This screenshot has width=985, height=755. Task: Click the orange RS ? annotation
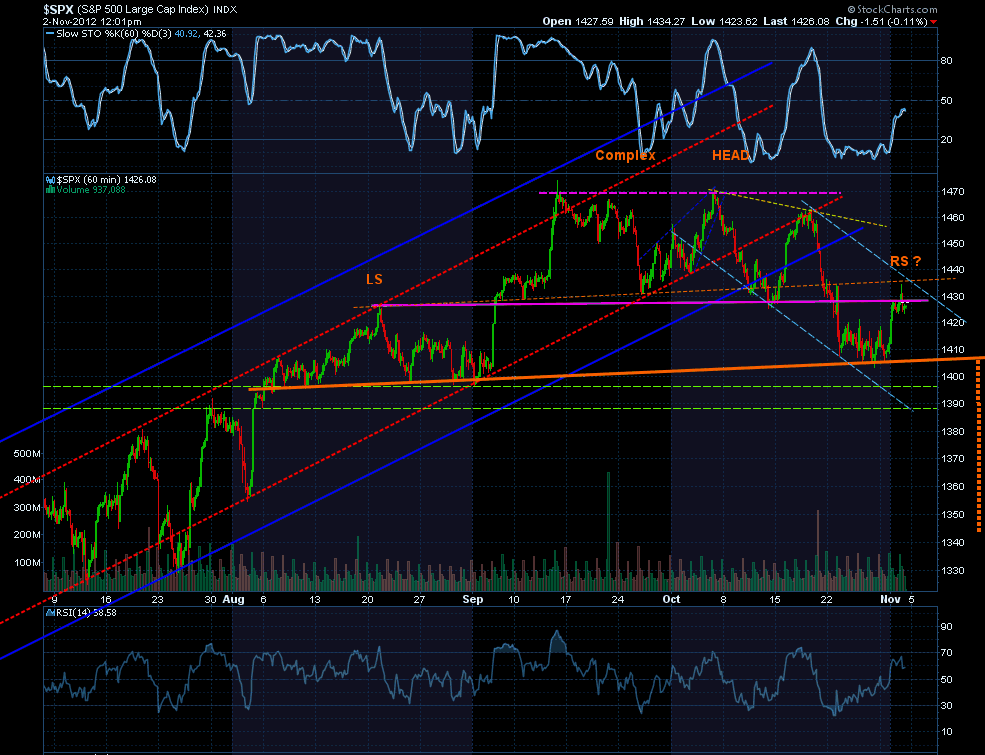point(906,261)
